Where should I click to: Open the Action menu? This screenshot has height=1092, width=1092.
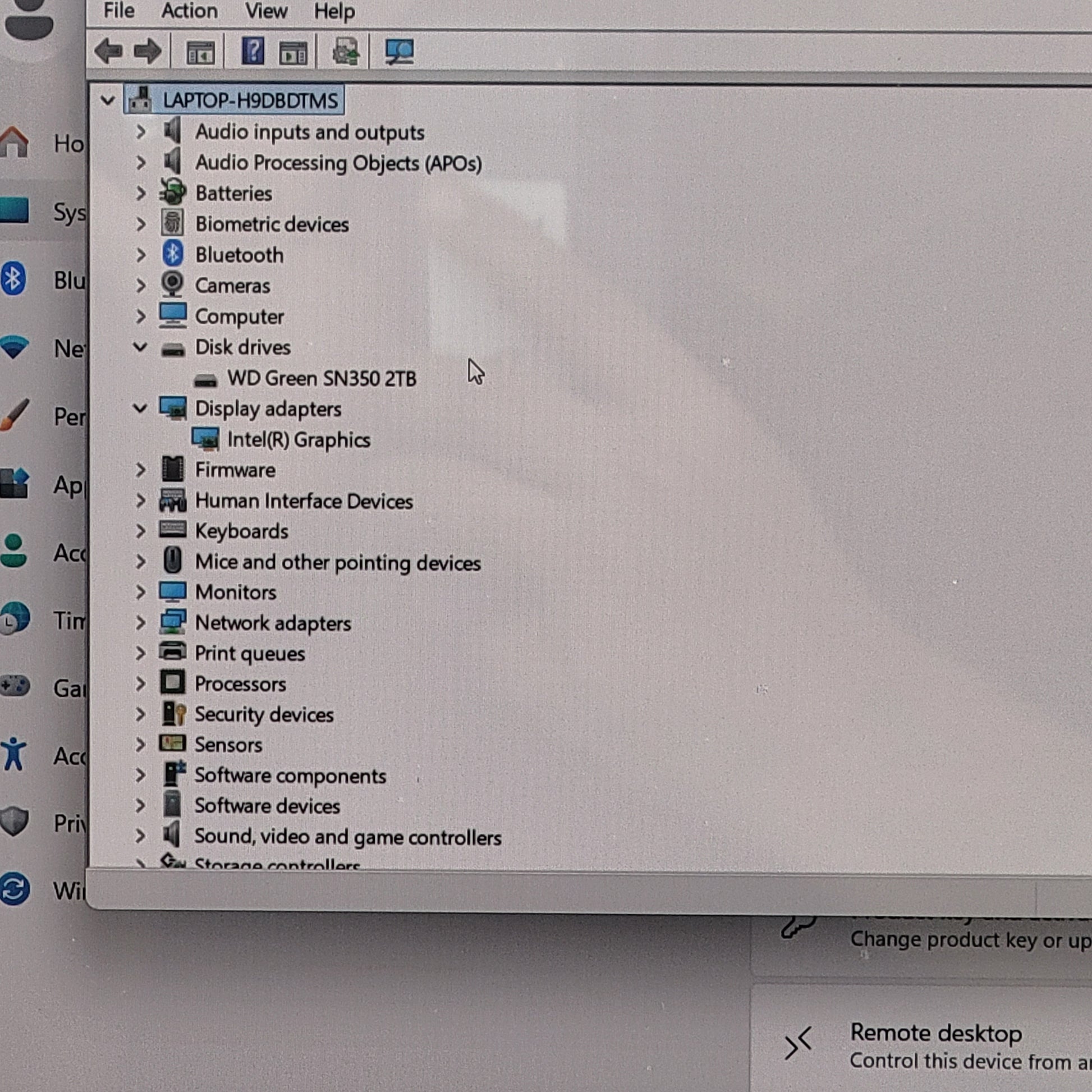[189, 11]
